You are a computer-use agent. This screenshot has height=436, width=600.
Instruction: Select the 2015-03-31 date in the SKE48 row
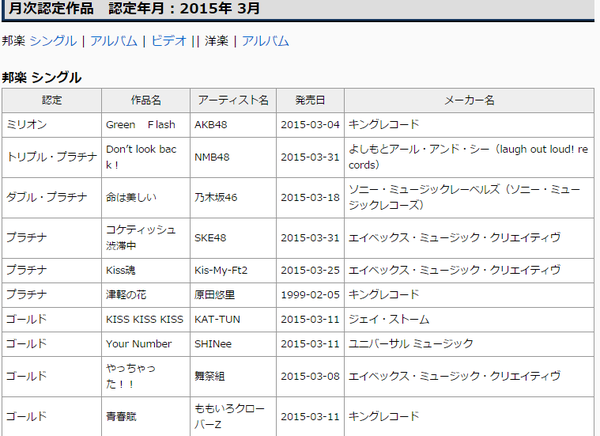point(310,238)
